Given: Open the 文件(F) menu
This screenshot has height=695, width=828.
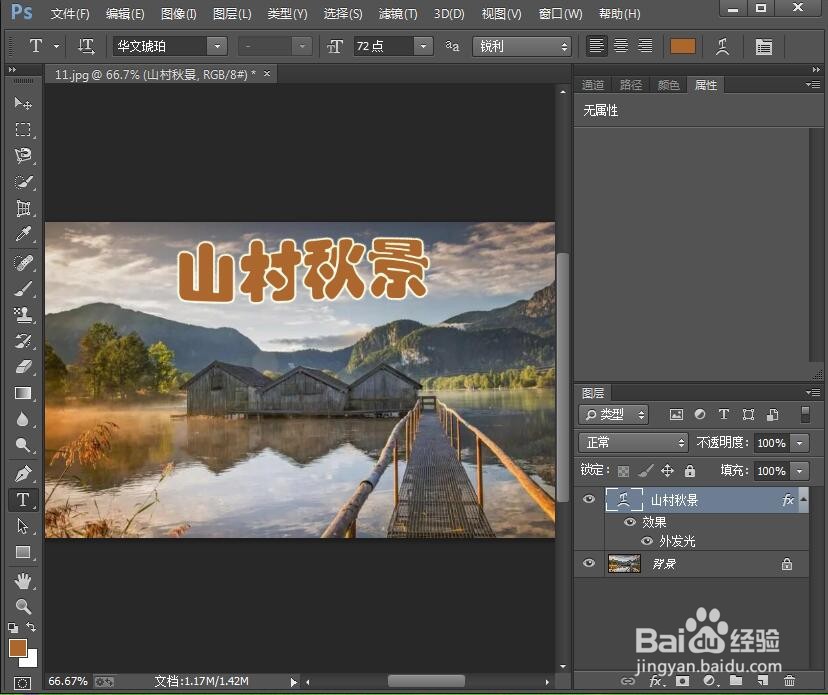Looking at the screenshot, I should 70,14.
